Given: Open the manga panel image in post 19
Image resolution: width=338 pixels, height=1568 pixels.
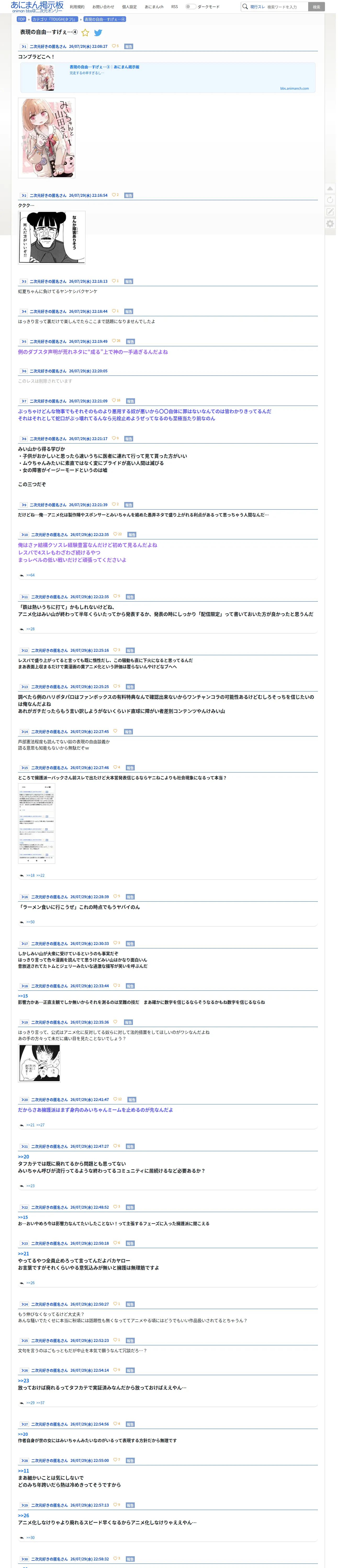Looking at the screenshot, I should (39, 1064).
